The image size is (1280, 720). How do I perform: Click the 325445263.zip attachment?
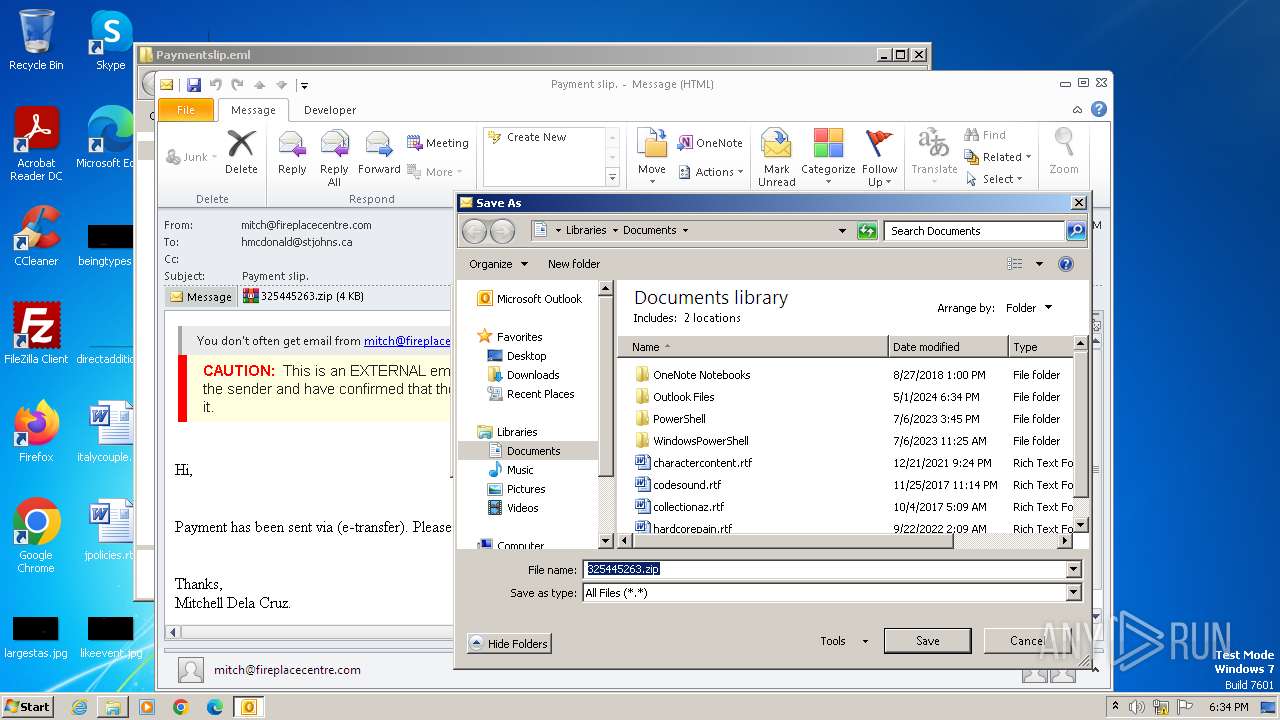(x=303, y=296)
